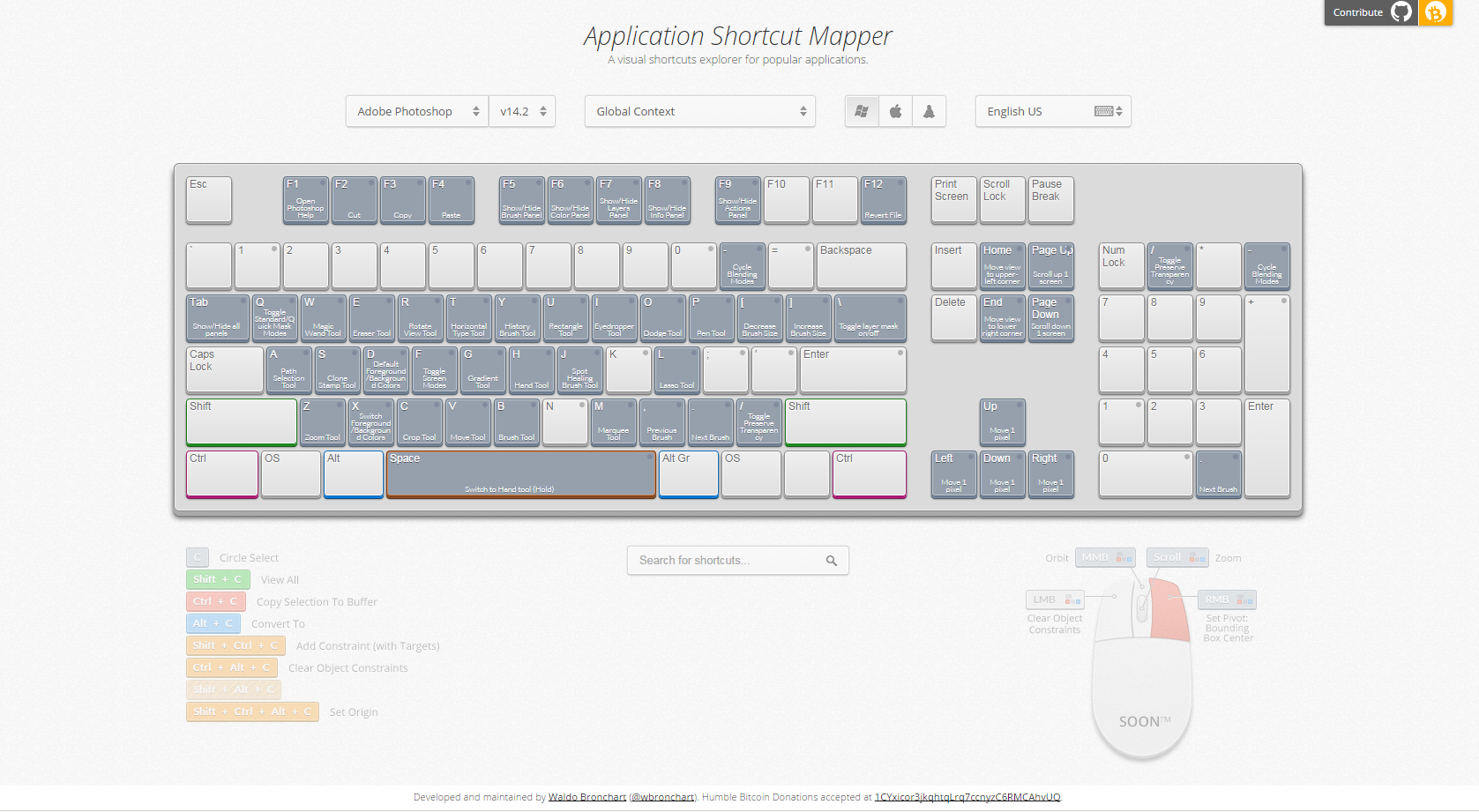
Task: Click the L Lasso Tool key
Action: (677, 370)
